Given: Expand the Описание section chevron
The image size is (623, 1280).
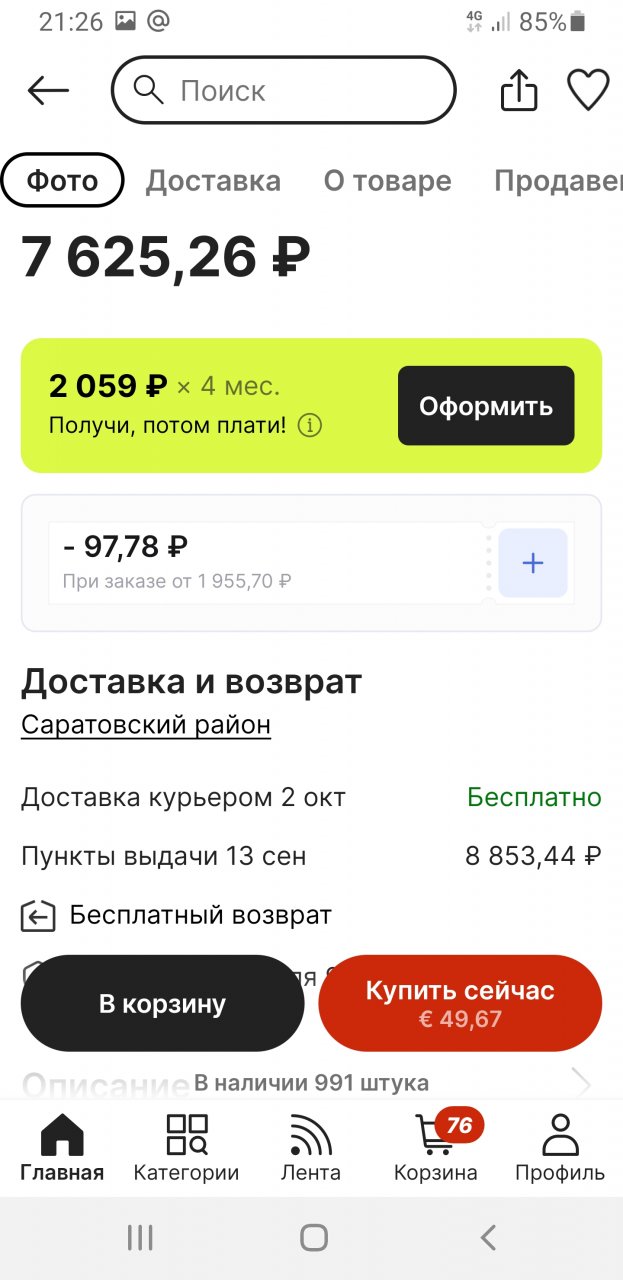Looking at the screenshot, I should click(580, 1082).
